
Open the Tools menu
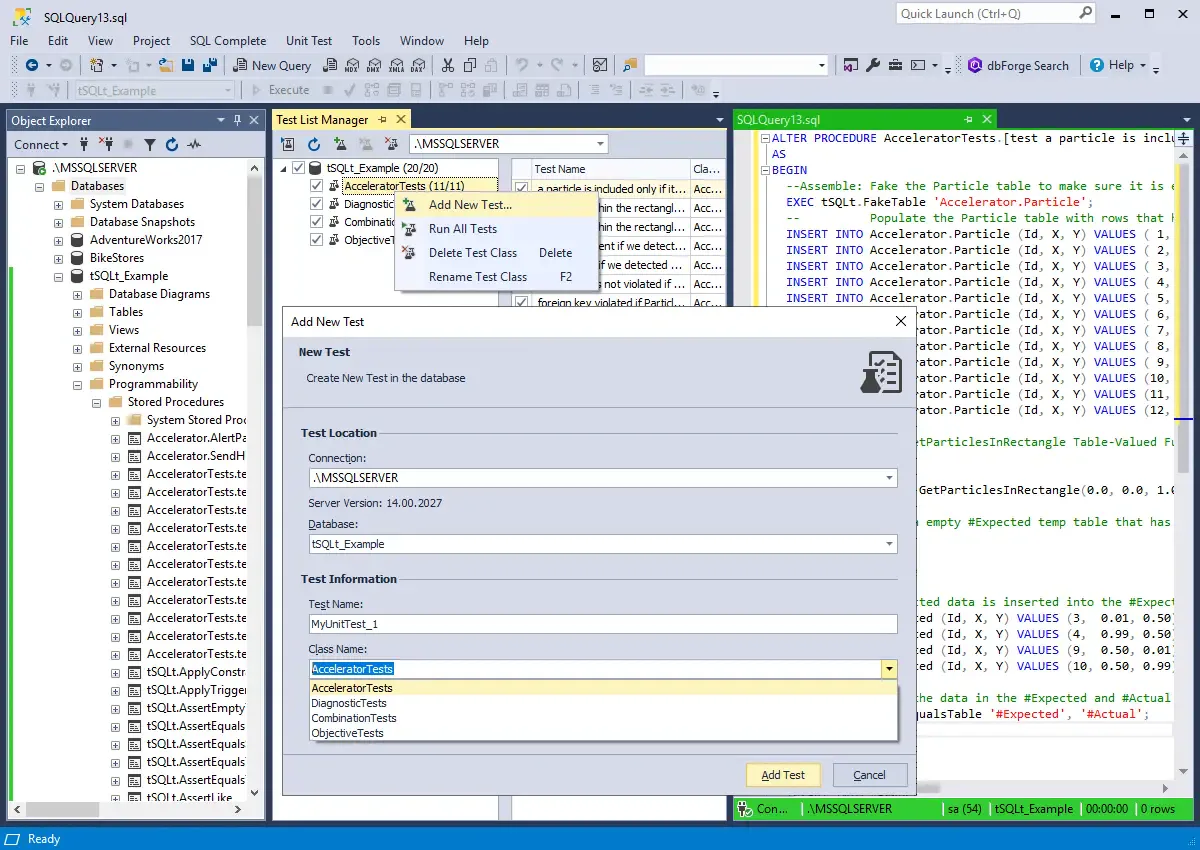pos(366,41)
